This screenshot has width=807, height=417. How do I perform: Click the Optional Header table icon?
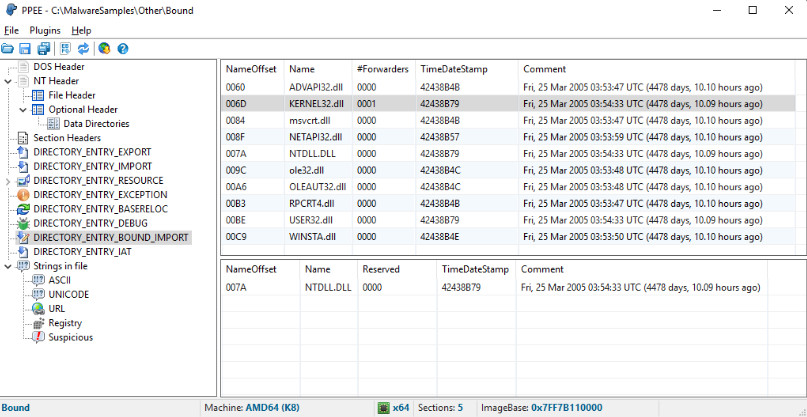tap(38, 110)
